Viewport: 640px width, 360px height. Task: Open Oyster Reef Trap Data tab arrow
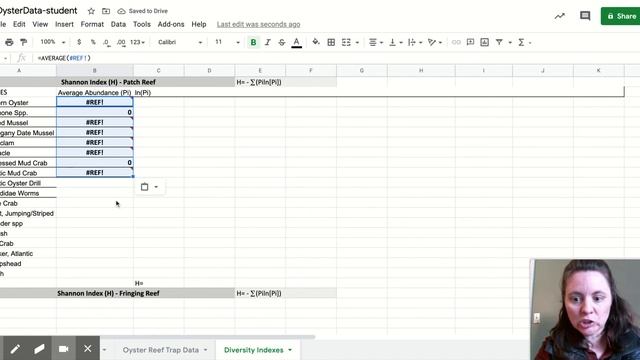click(x=205, y=350)
